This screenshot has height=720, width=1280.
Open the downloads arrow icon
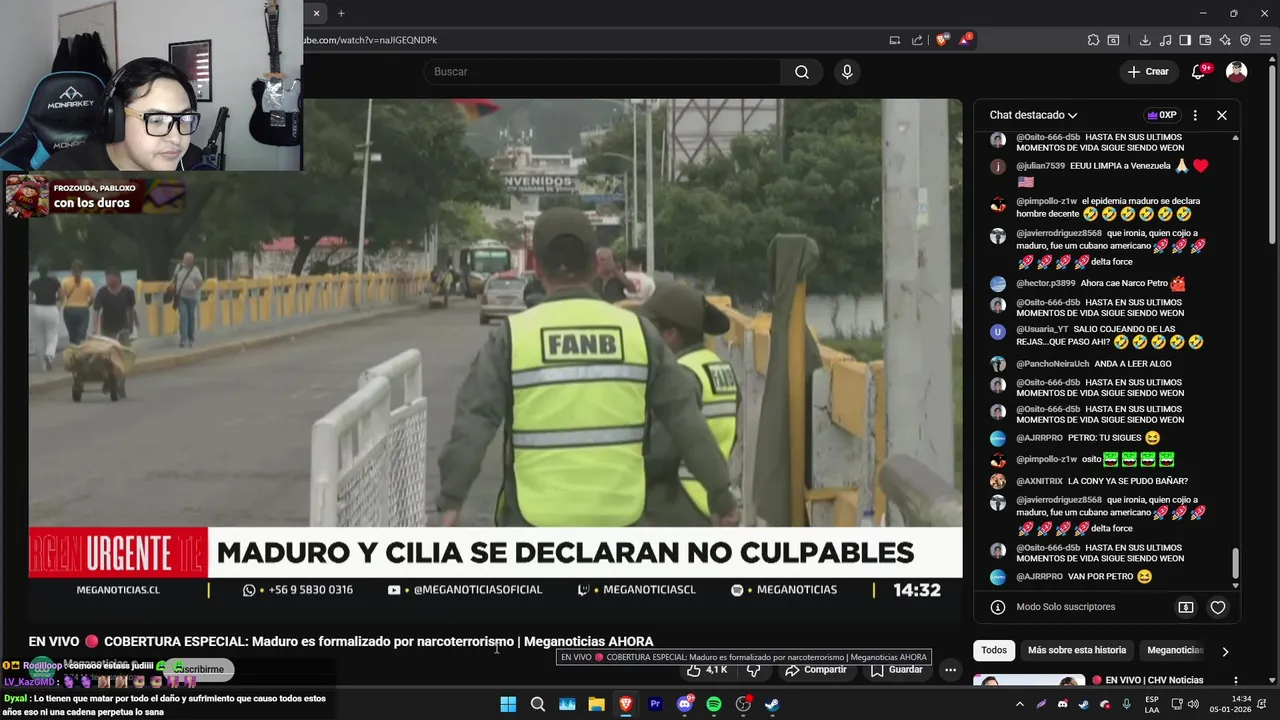point(1145,40)
